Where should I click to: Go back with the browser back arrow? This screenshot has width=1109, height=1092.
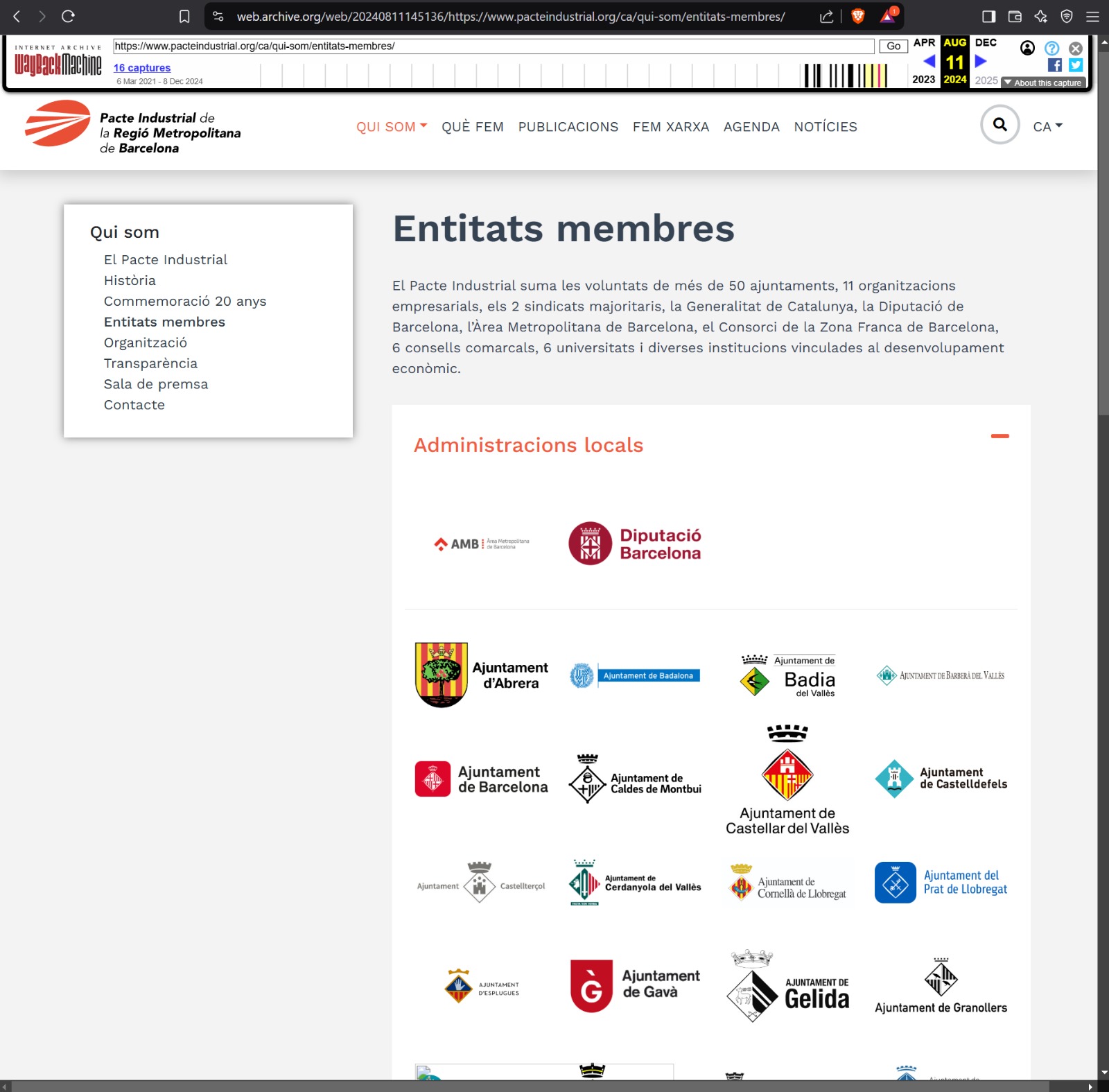[17, 16]
